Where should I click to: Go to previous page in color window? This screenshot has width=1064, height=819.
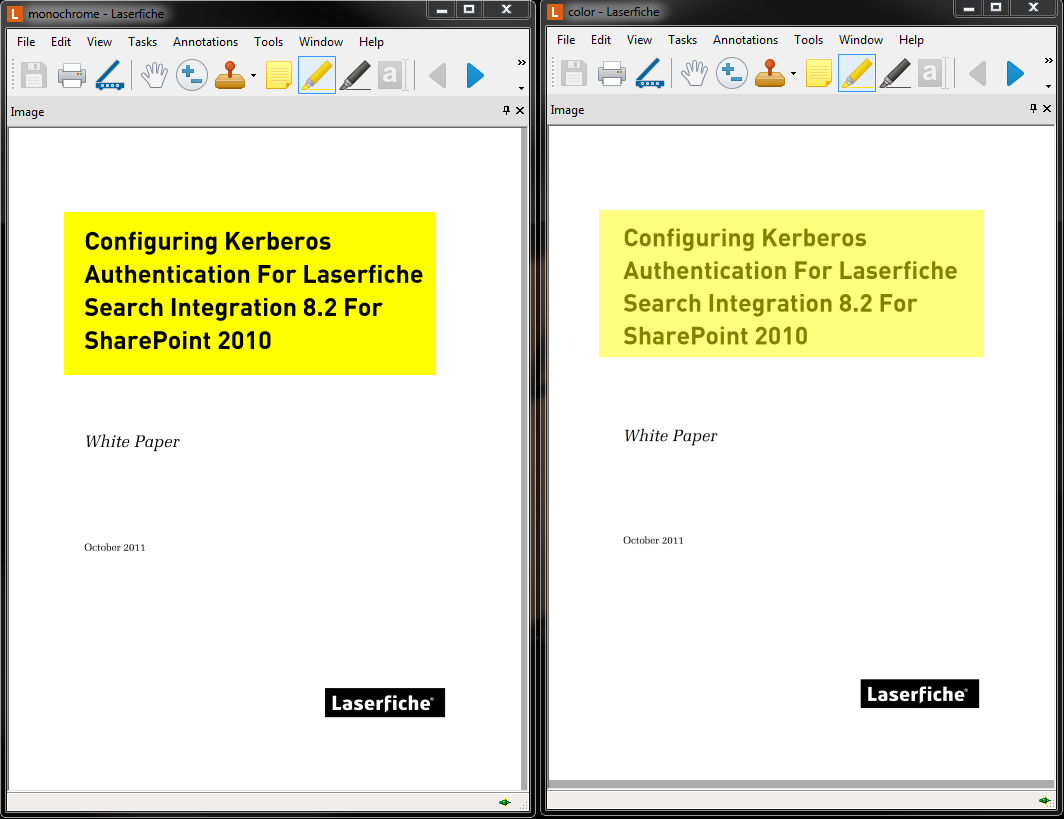coord(978,73)
